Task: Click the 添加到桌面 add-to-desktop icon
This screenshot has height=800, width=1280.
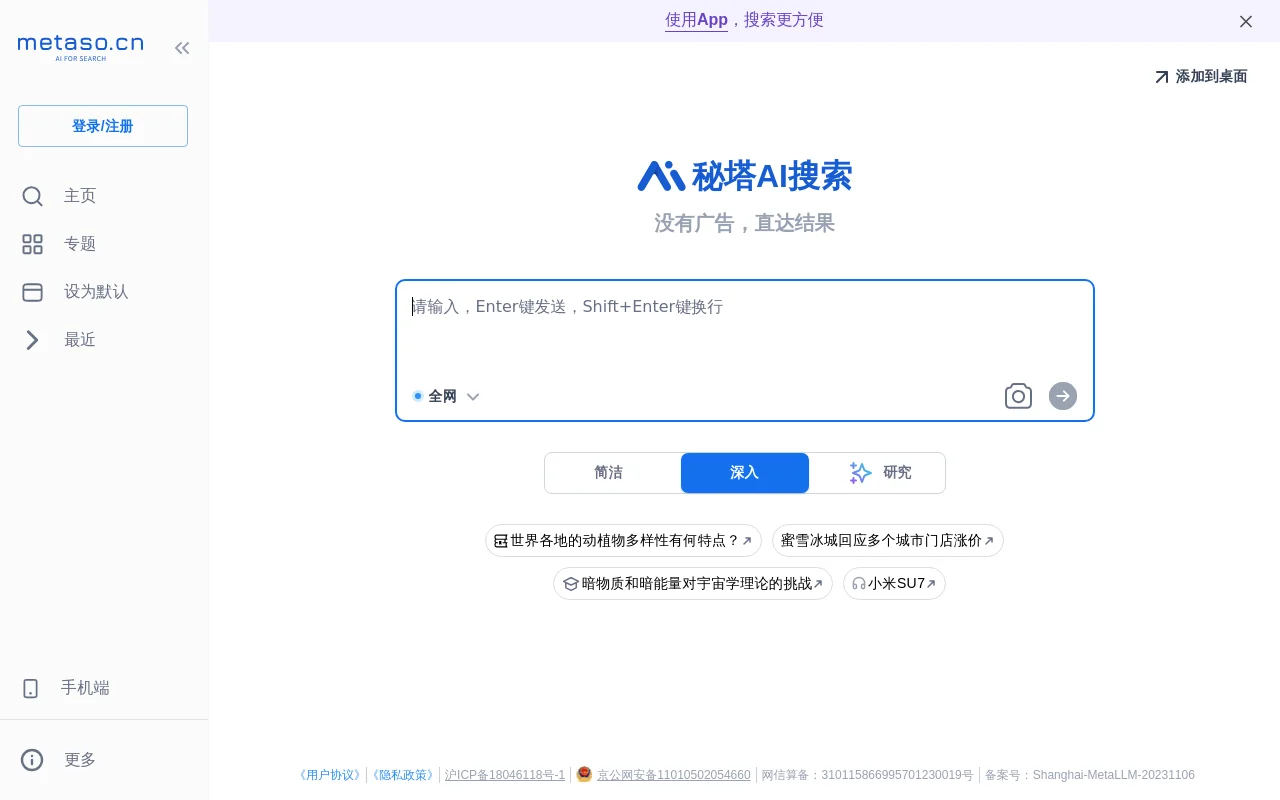Action: [1161, 76]
